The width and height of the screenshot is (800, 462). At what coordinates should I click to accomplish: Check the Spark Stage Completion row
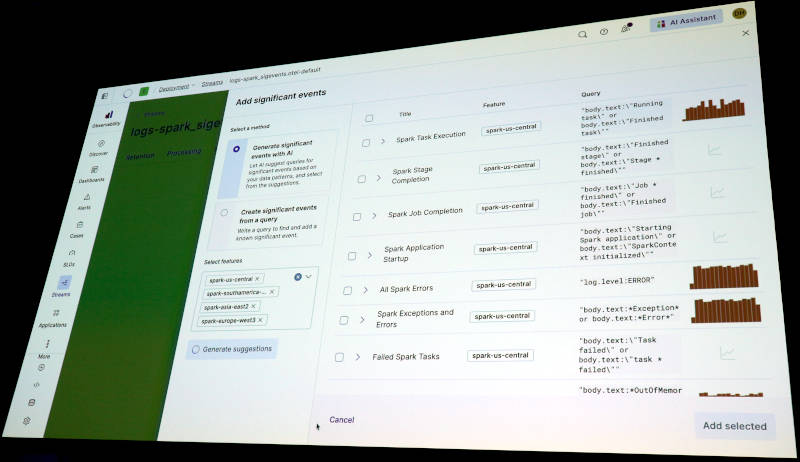(x=361, y=179)
